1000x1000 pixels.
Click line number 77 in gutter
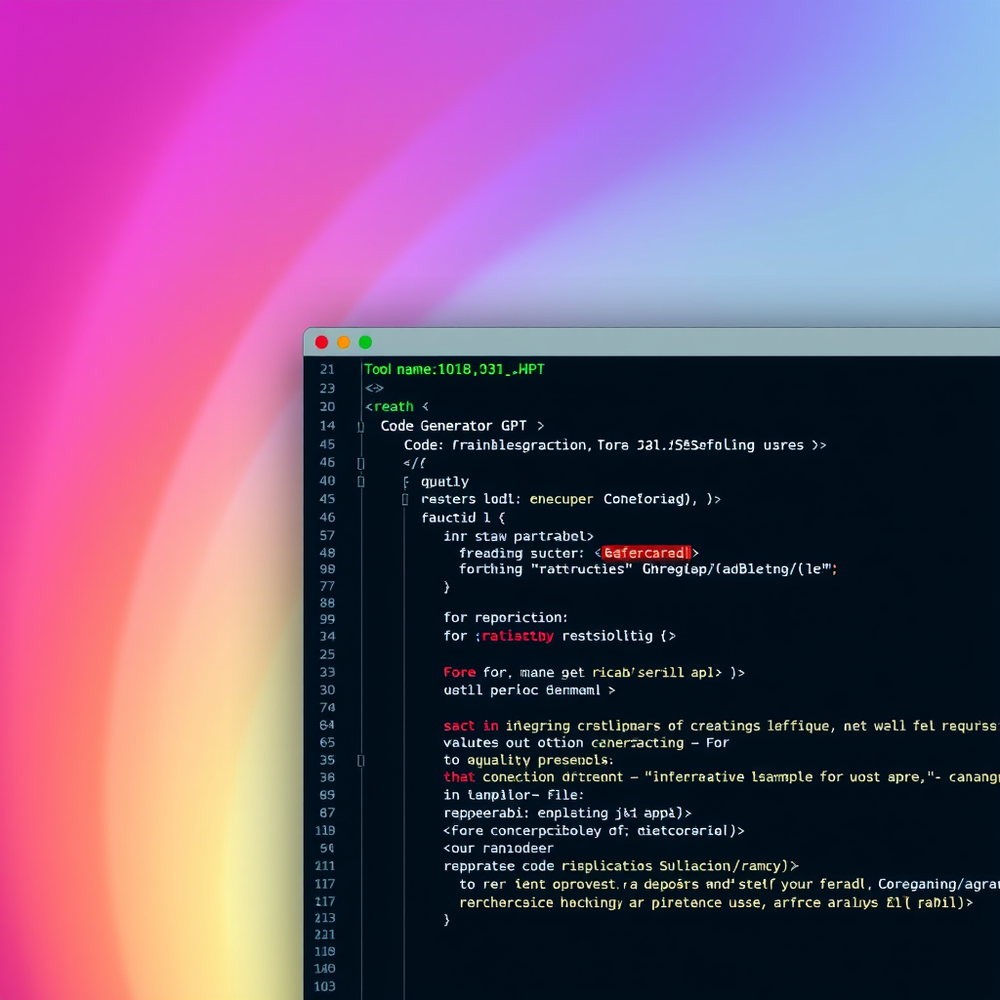click(x=327, y=586)
